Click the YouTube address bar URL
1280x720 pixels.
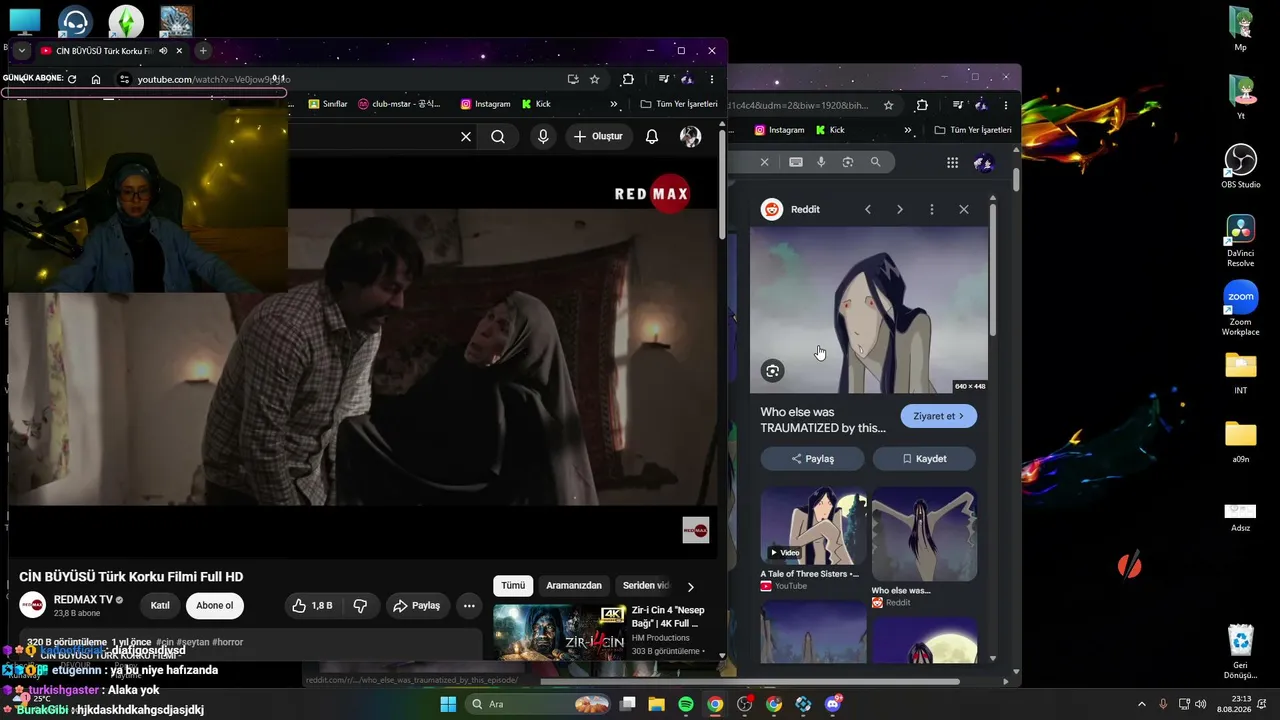point(213,79)
